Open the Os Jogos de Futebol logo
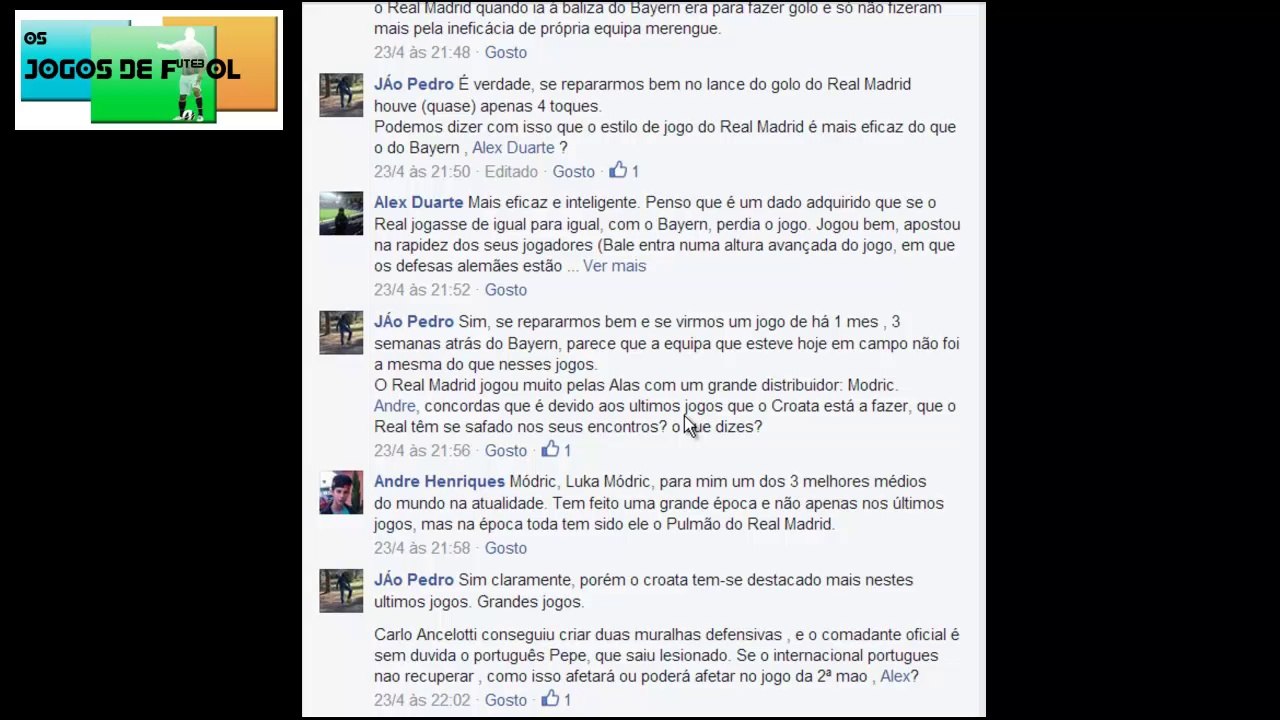 pyautogui.click(x=149, y=70)
